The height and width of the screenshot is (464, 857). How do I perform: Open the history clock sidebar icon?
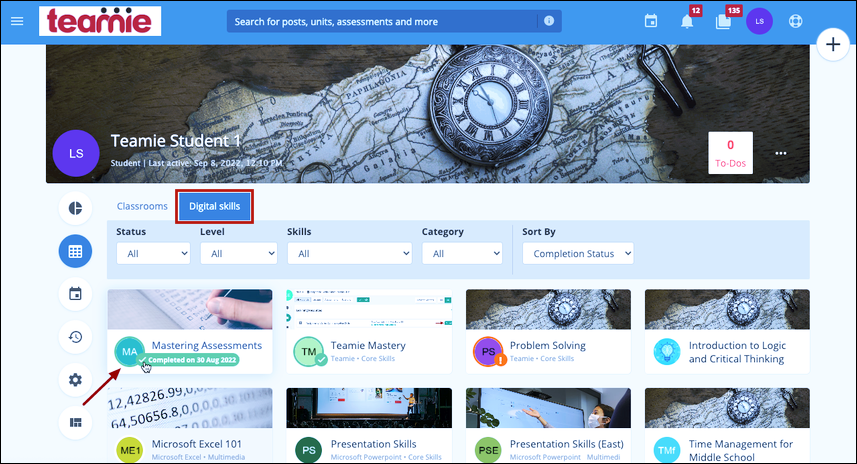[75, 337]
